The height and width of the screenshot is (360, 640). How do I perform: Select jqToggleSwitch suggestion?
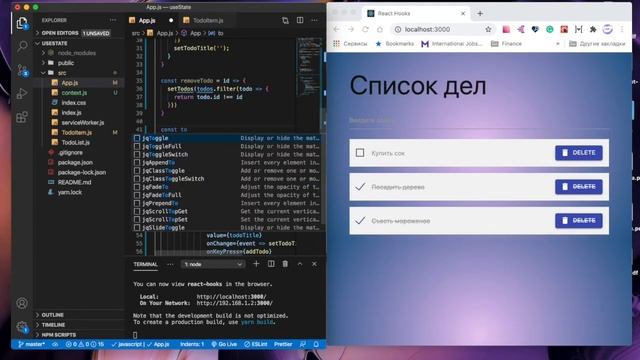[227, 155]
